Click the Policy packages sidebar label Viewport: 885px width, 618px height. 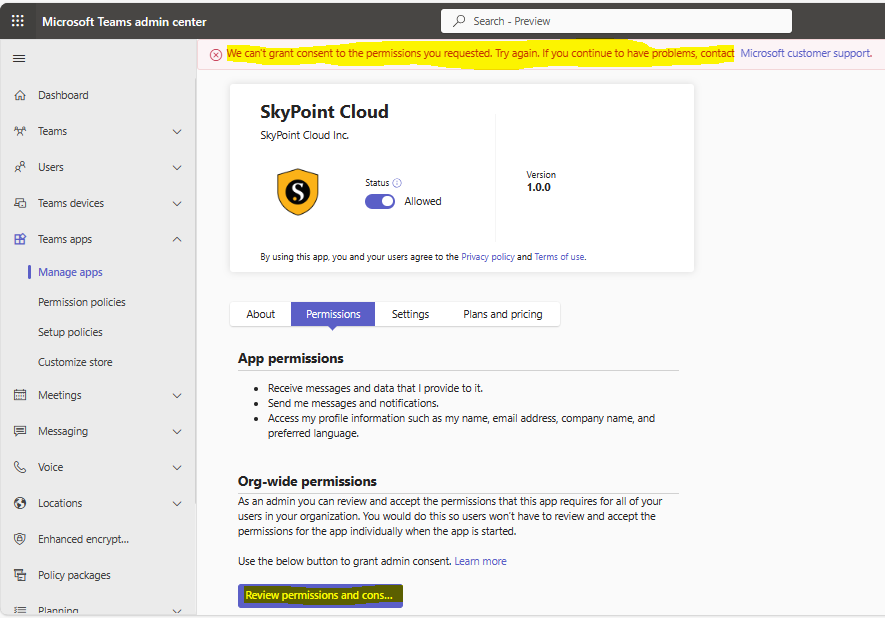pos(75,575)
